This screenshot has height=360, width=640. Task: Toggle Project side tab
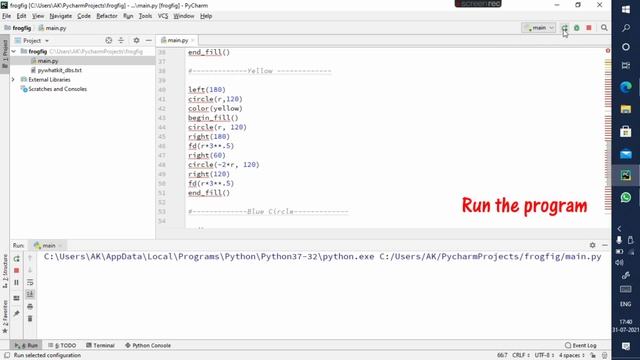5,53
